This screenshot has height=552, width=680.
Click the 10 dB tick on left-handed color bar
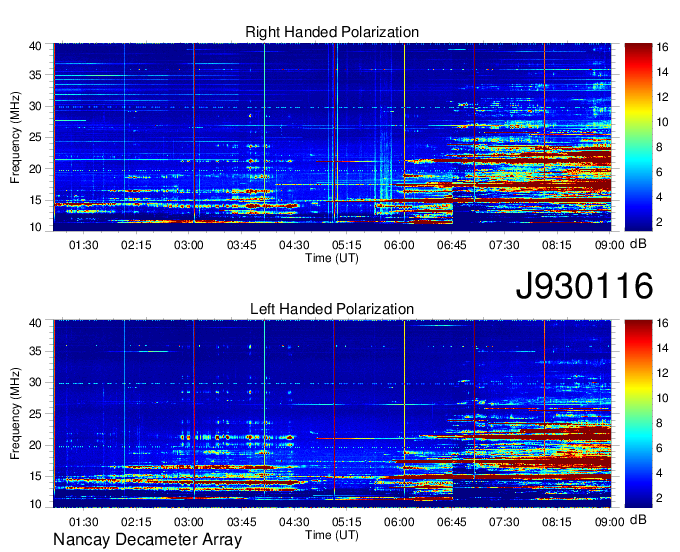pos(662,398)
